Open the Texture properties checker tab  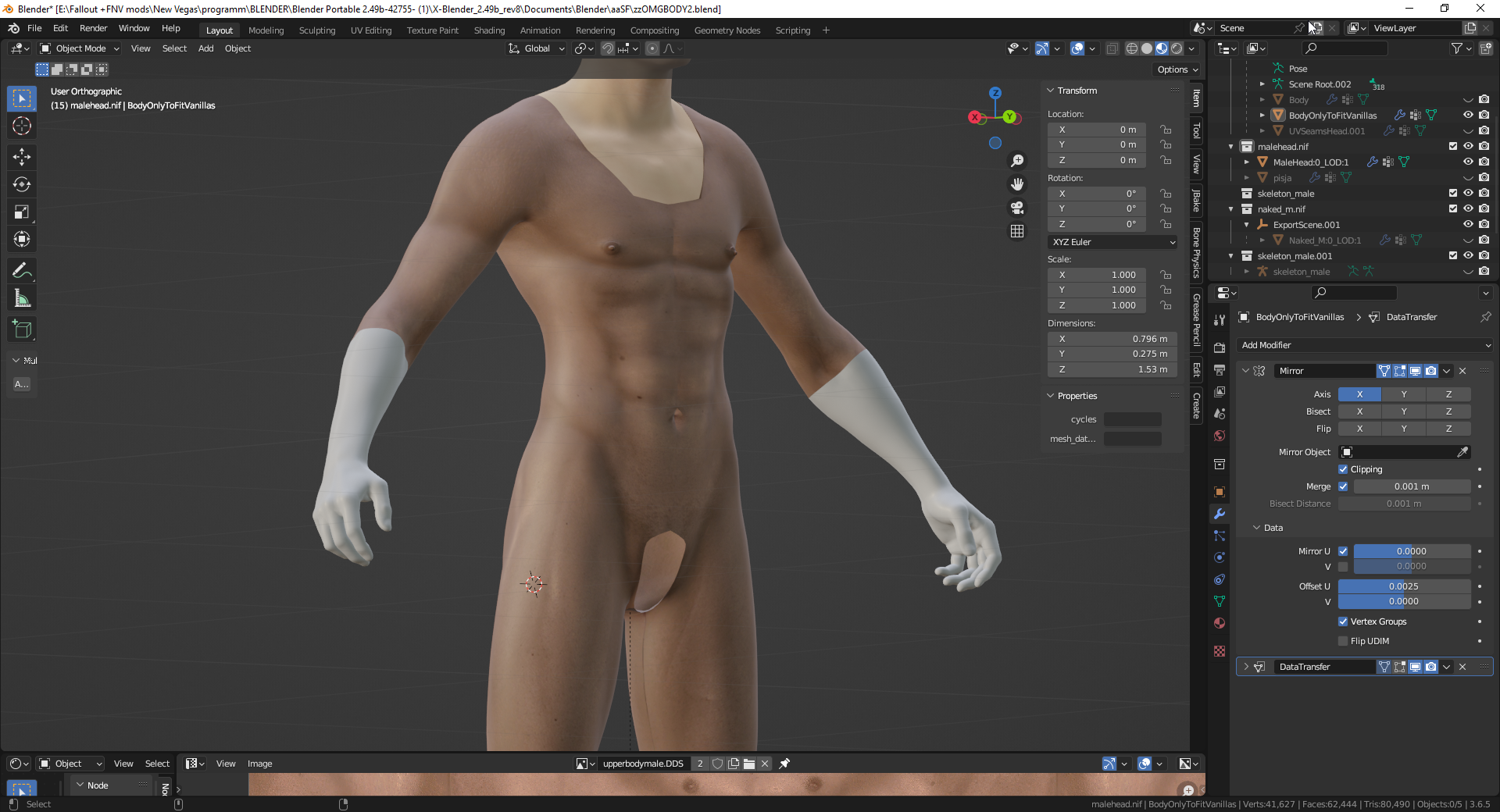[x=1220, y=651]
